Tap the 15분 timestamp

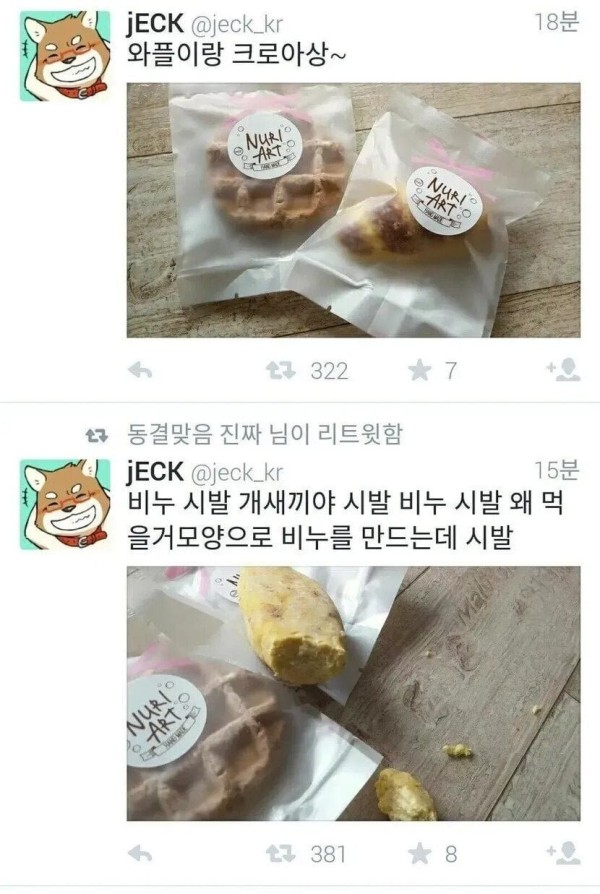pyautogui.click(x=557, y=470)
